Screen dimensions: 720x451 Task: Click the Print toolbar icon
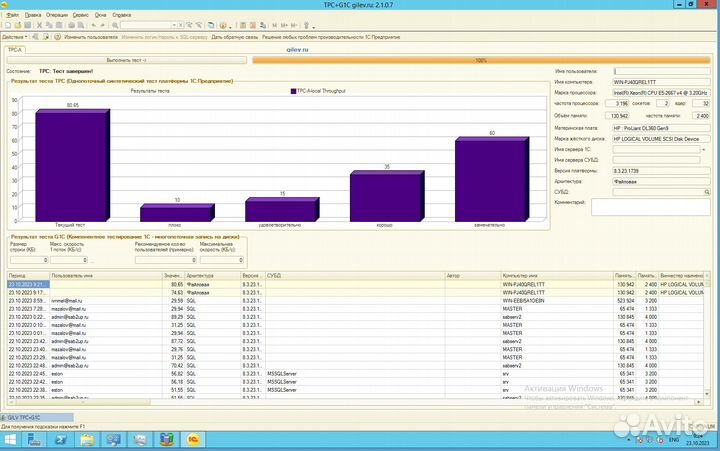(x=71, y=25)
